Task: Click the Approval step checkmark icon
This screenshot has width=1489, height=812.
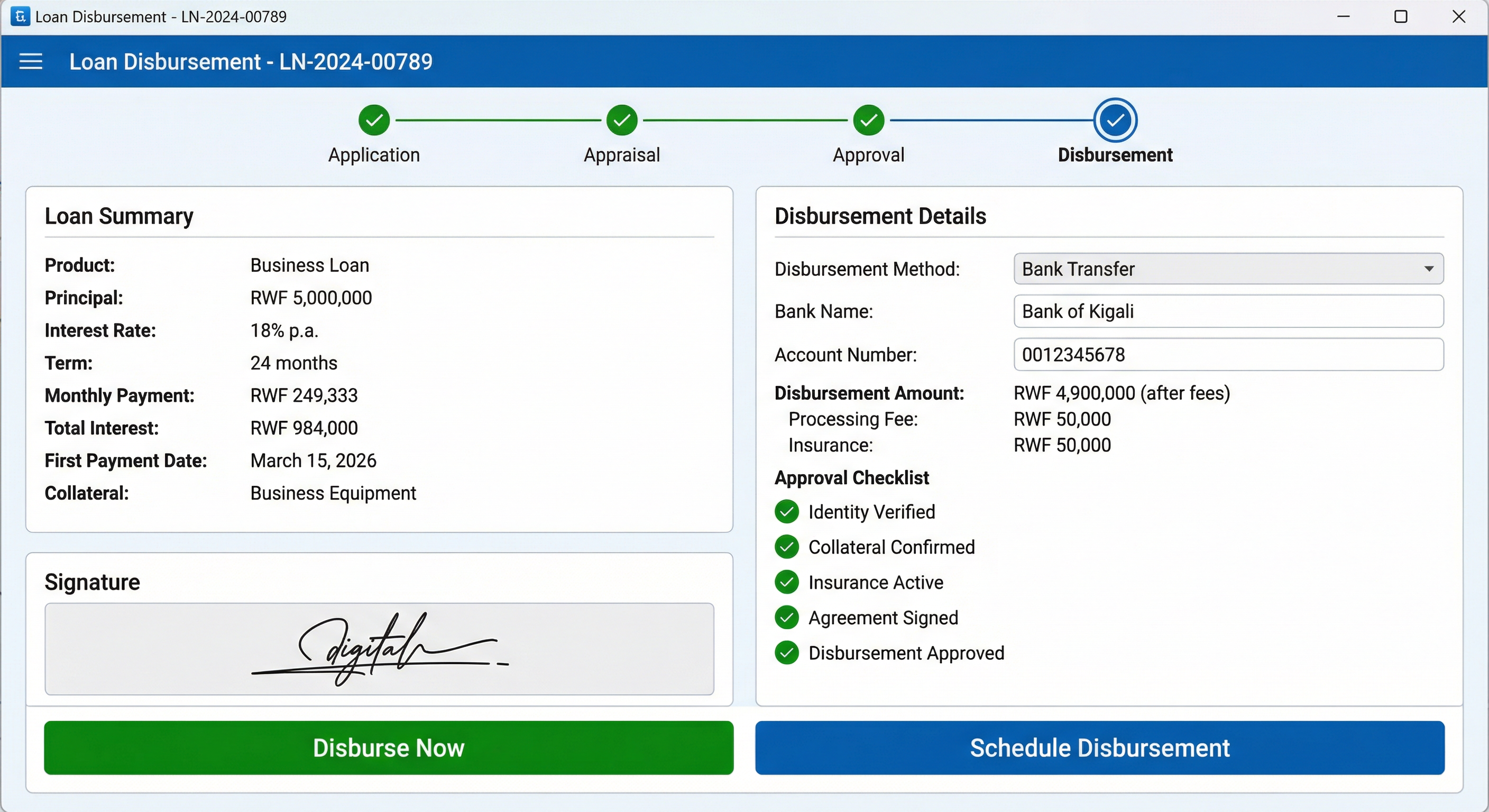Action: click(868, 120)
